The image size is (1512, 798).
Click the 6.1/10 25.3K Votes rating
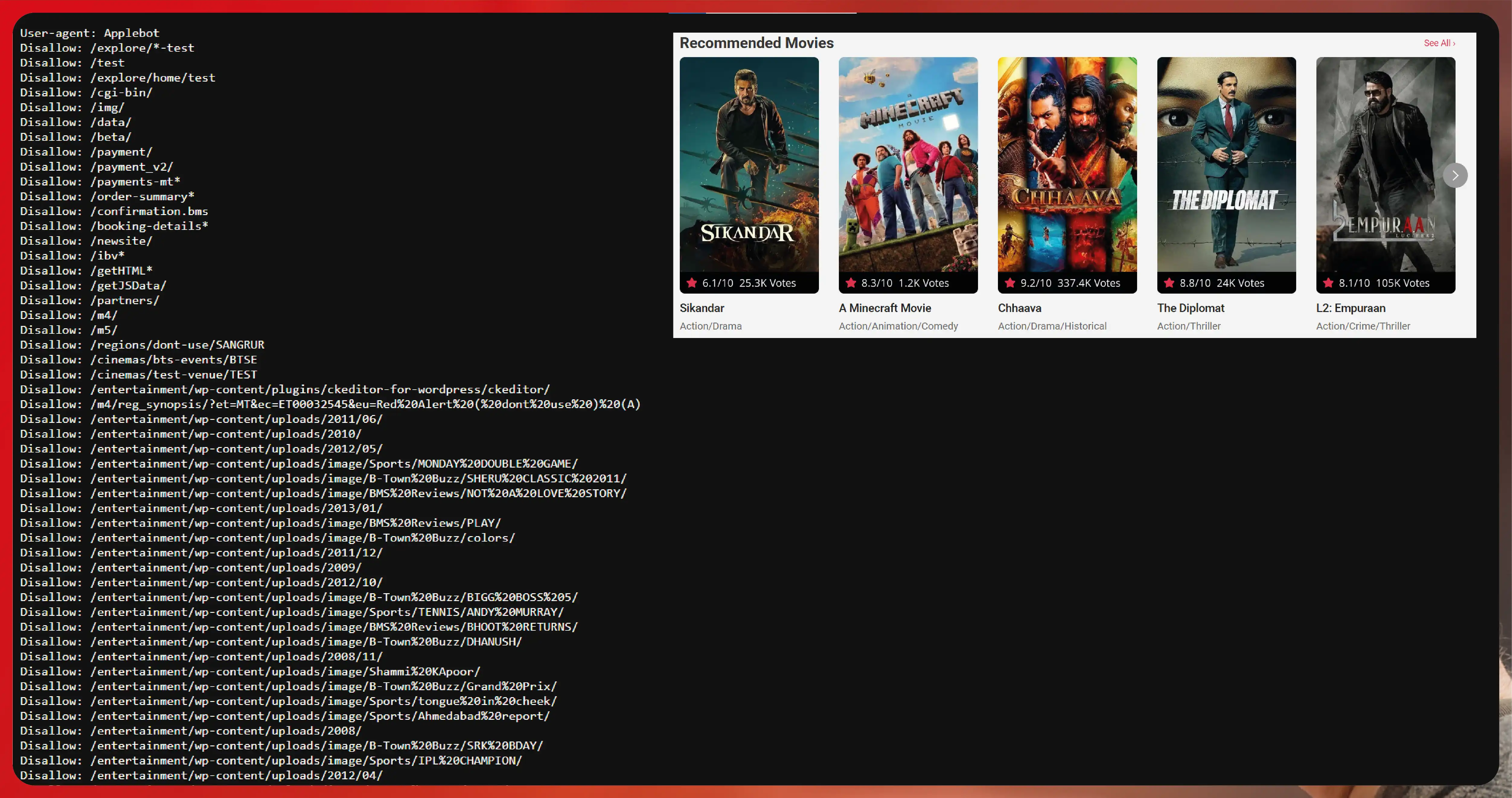749,283
